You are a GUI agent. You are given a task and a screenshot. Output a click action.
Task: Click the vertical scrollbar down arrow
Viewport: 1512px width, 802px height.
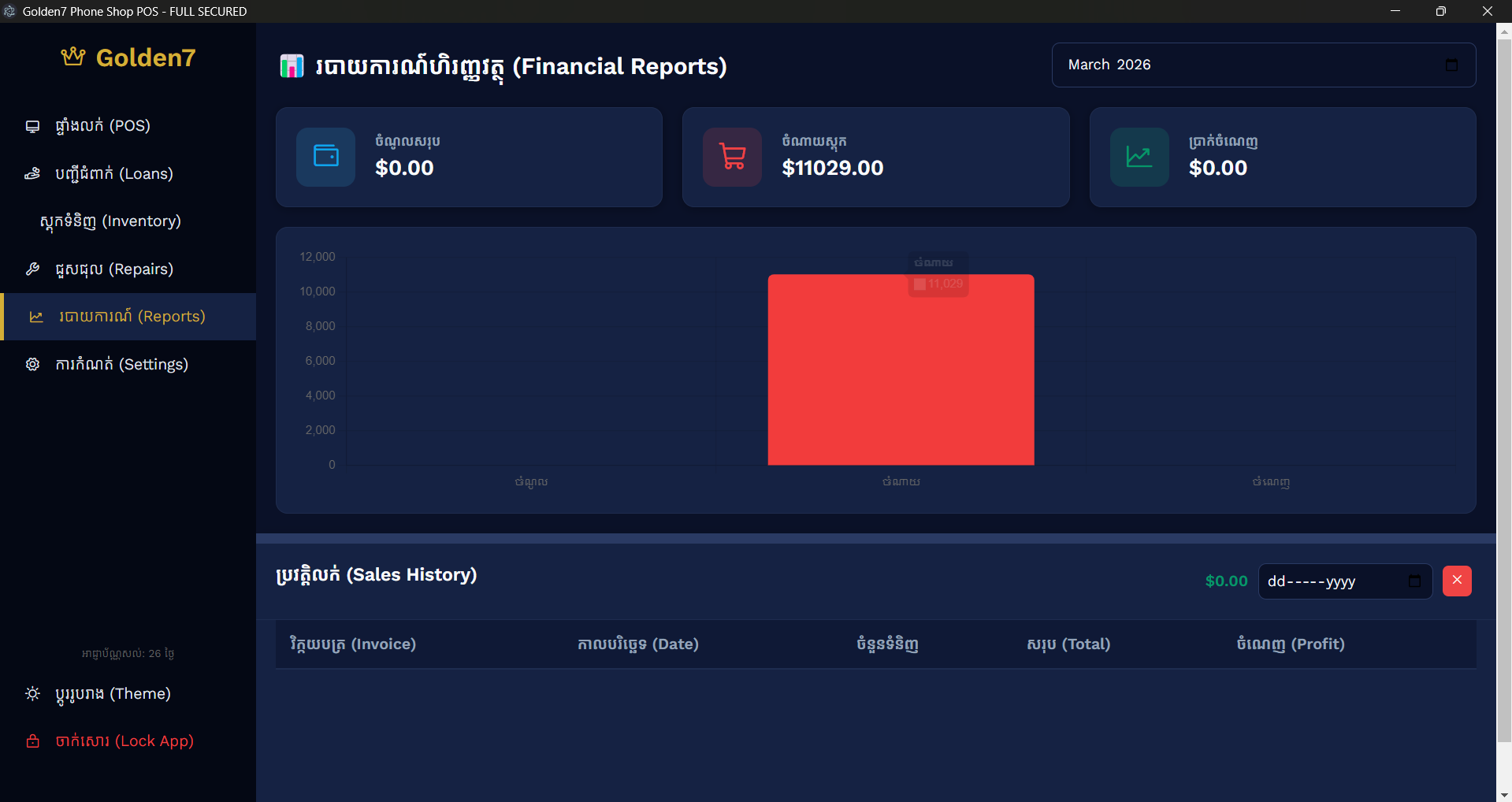(1504, 794)
